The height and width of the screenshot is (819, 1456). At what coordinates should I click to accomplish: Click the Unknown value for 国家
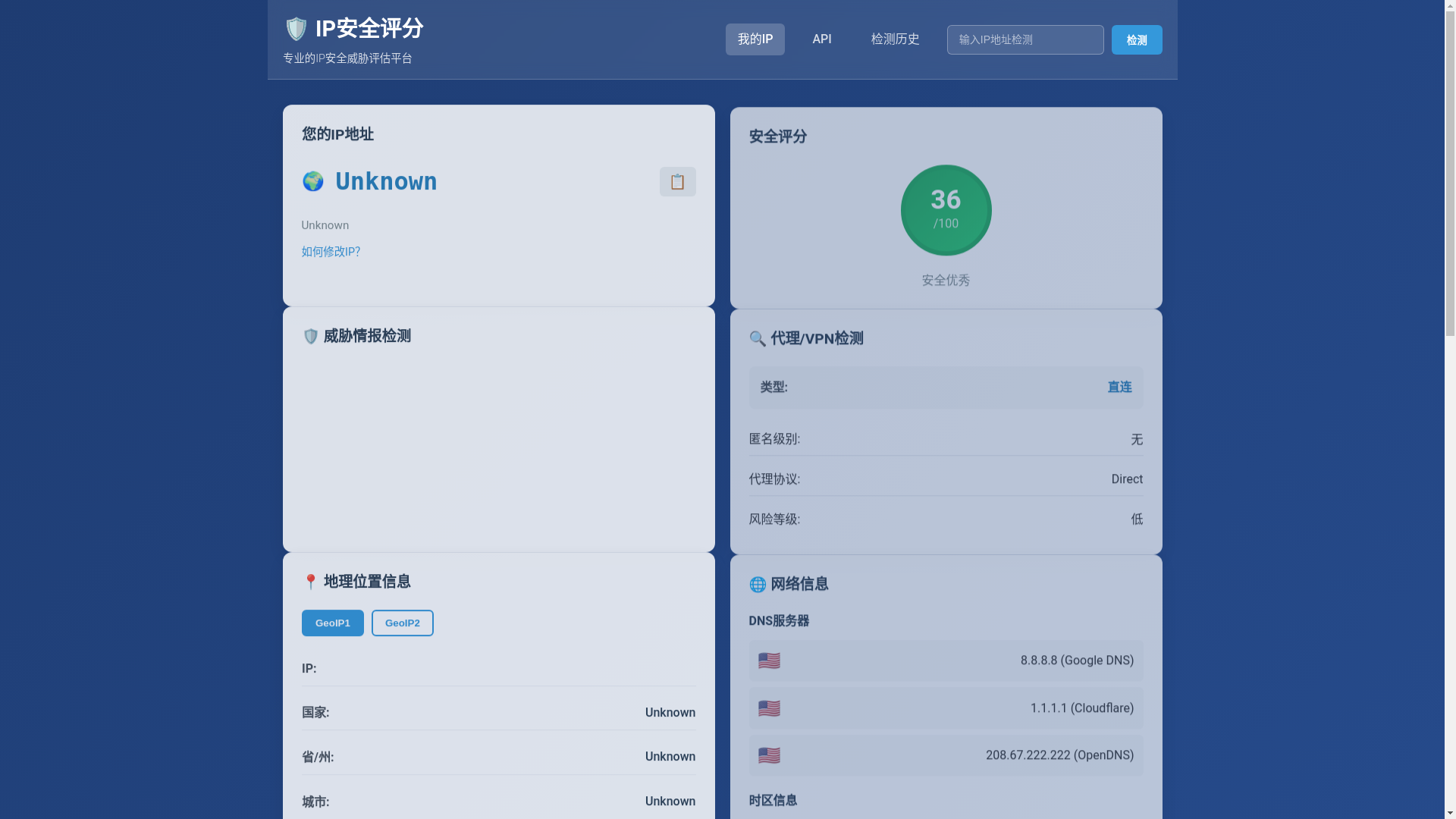670,713
